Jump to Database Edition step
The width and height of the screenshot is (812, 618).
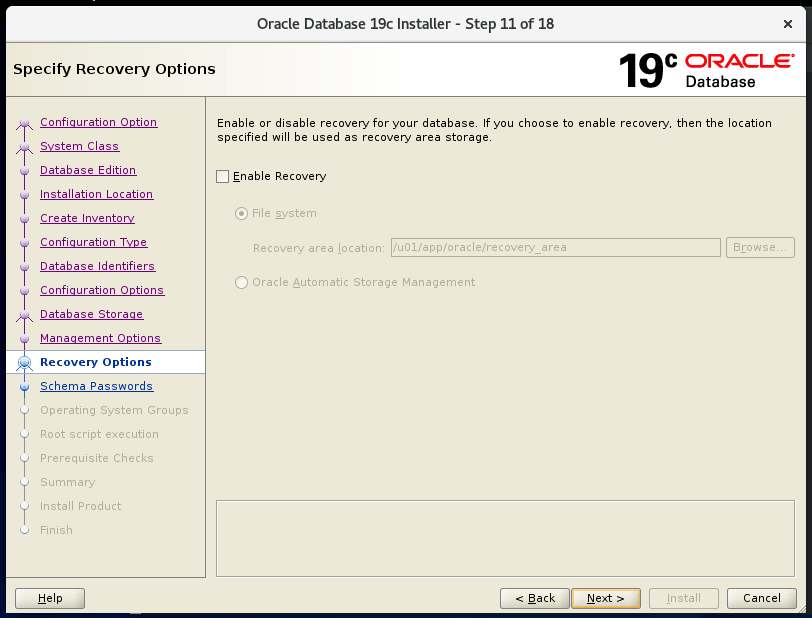[88, 170]
